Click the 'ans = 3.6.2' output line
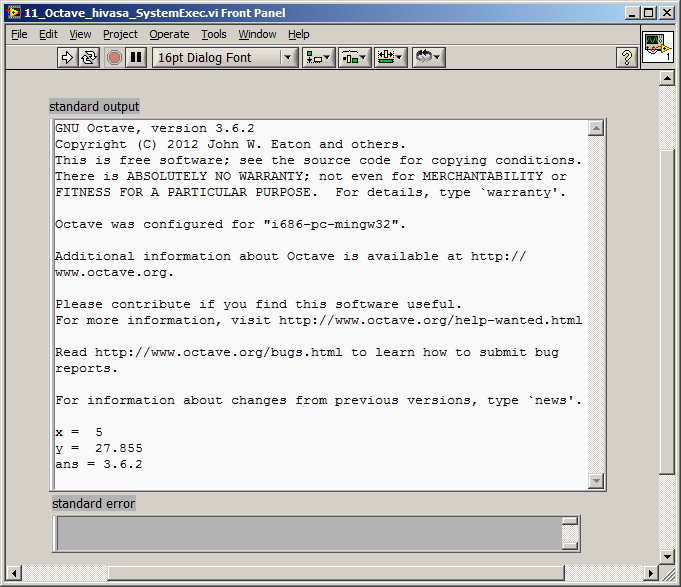 point(99,465)
